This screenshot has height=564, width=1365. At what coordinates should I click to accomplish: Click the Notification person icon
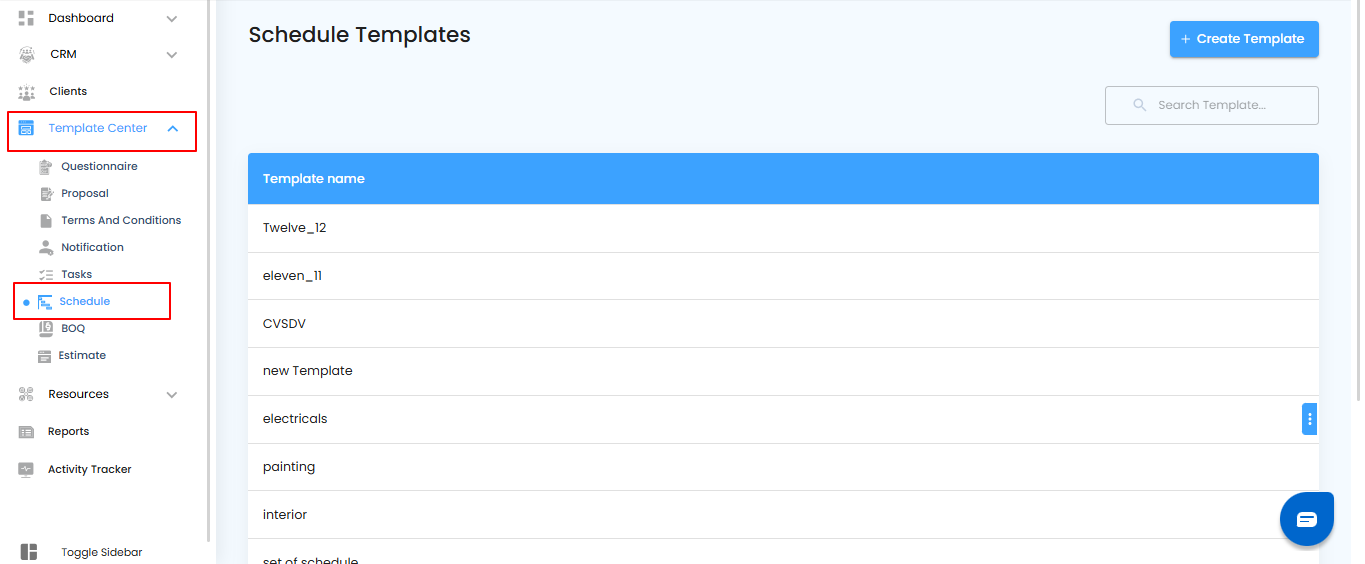pyautogui.click(x=45, y=248)
